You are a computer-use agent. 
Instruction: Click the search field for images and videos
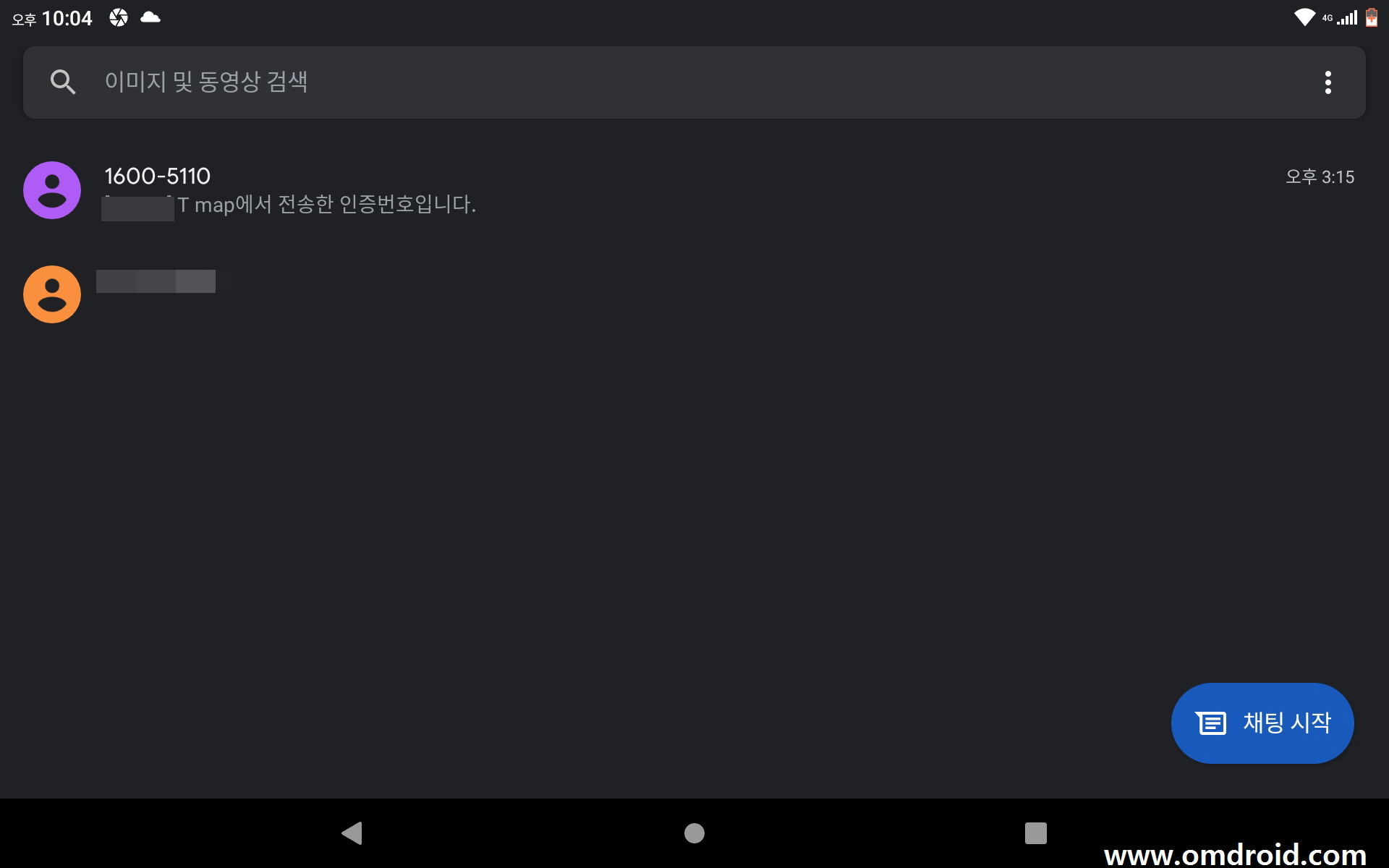tap(694, 82)
